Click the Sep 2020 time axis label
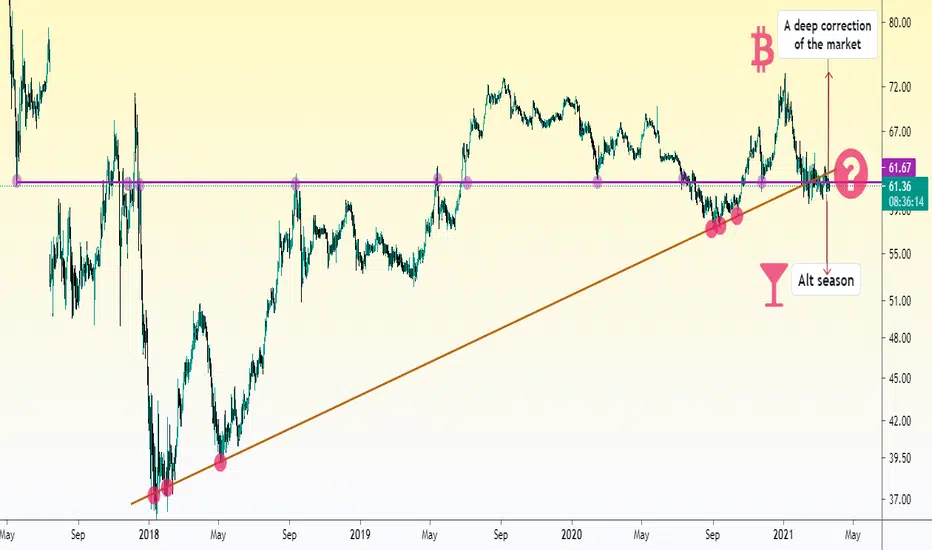This screenshot has height=550, width=932. tap(713, 535)
